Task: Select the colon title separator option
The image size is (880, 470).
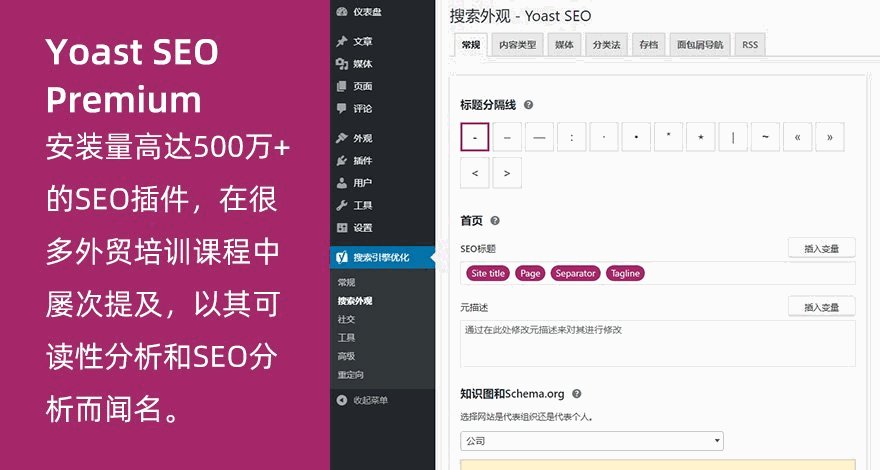Action: [x=571, y=137]
